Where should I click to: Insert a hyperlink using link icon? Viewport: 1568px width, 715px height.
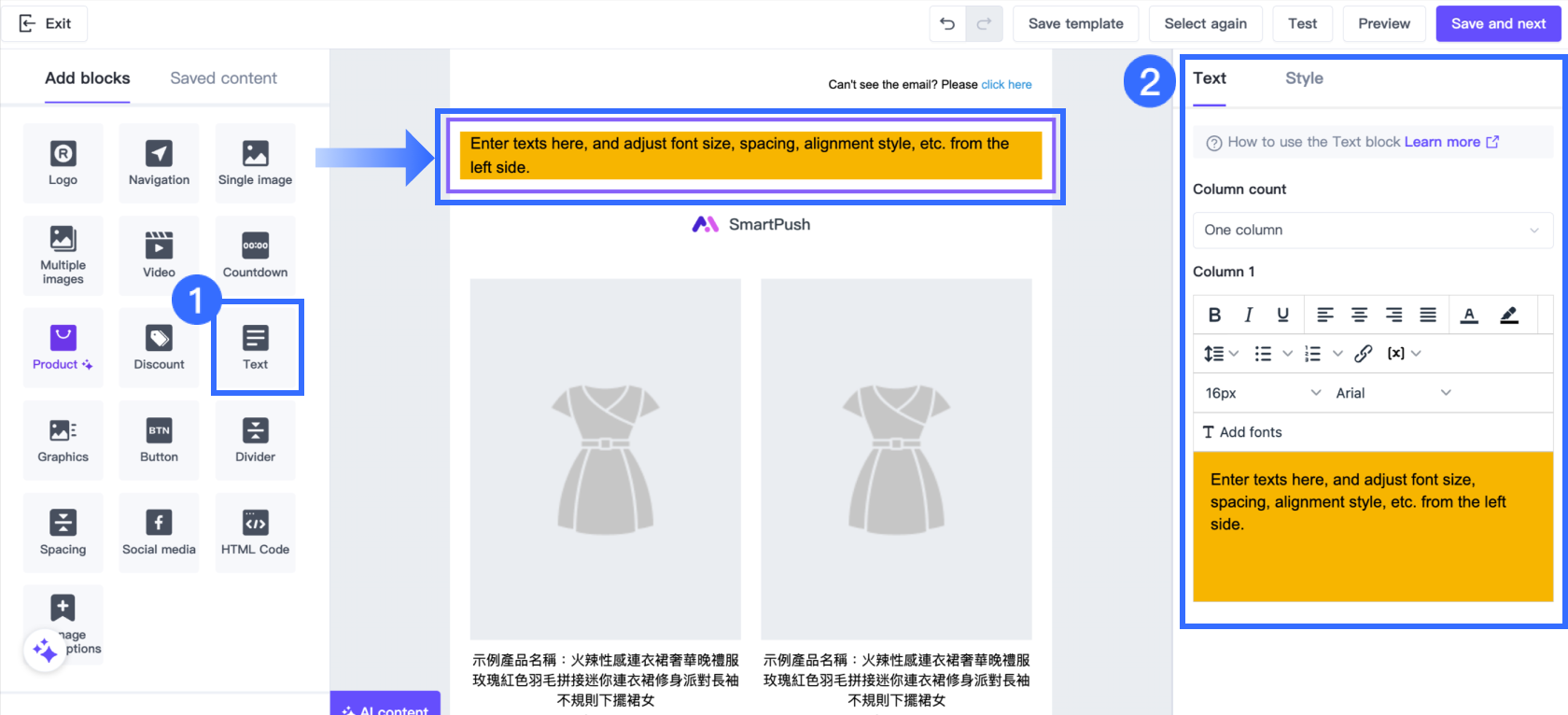click(1363, 354)
